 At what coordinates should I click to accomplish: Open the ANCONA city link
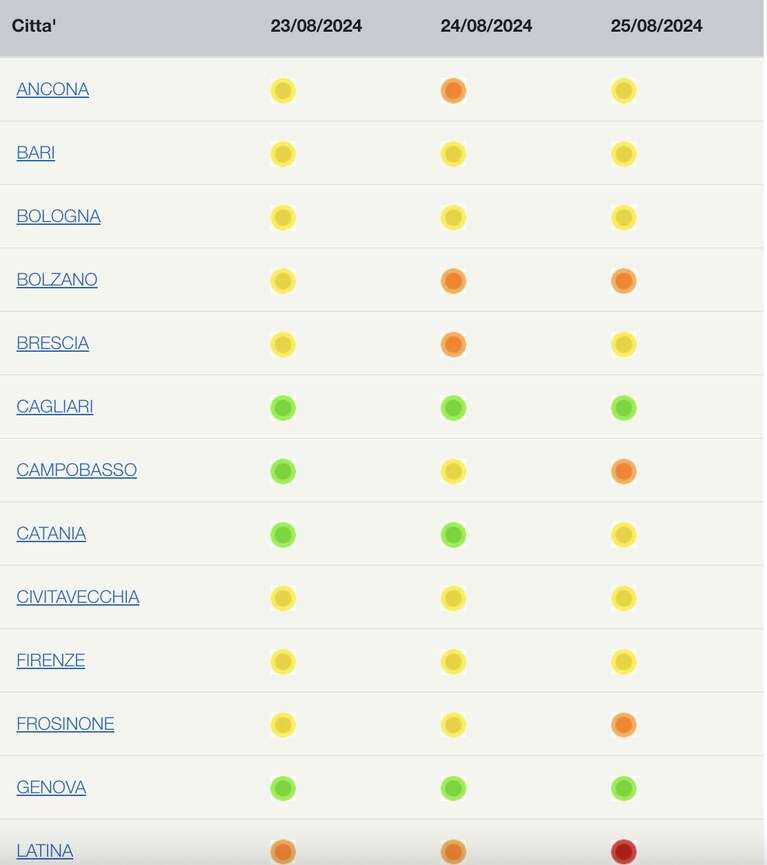click(52, 89)
